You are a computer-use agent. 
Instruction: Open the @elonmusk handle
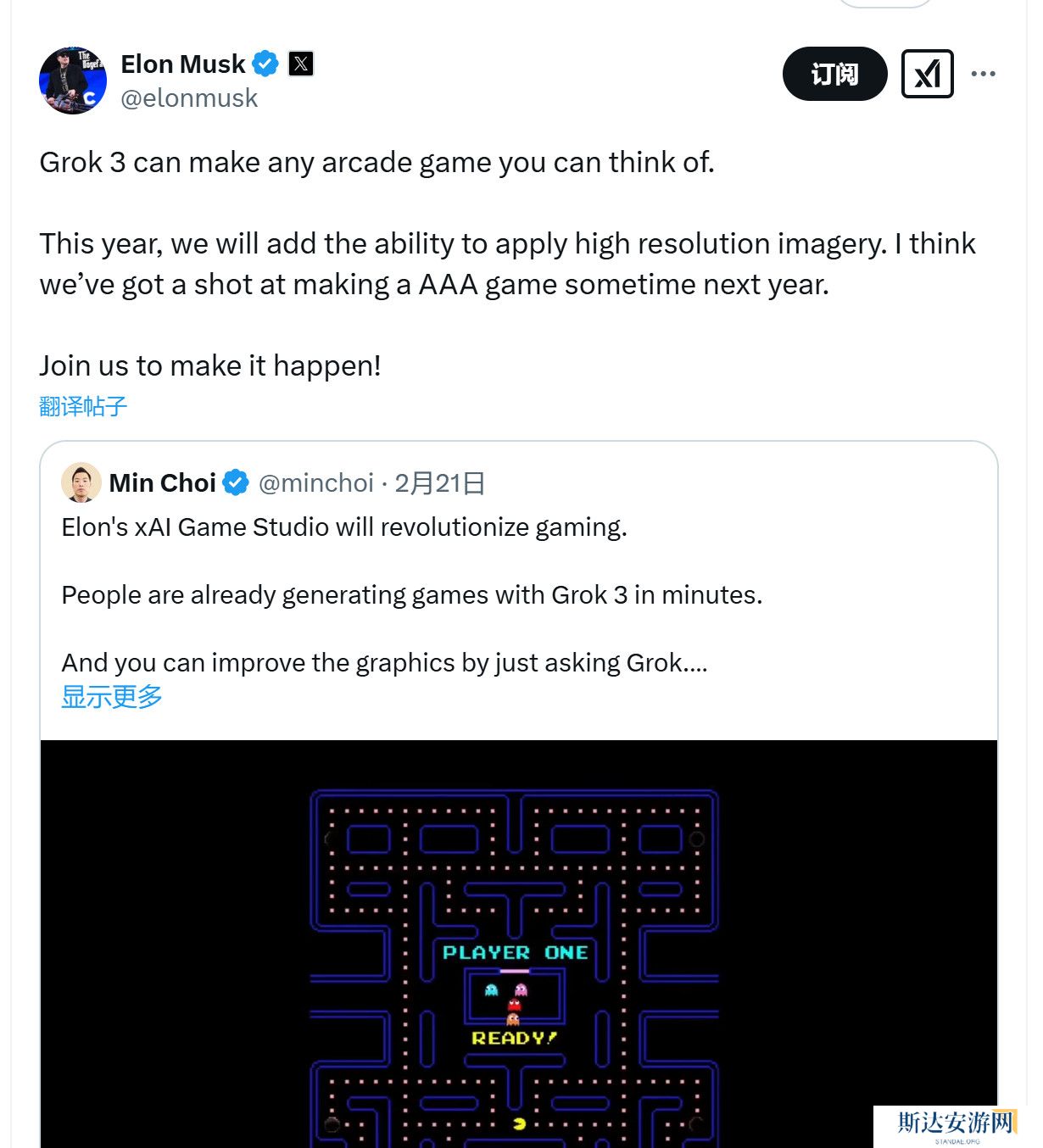(189, 98)
